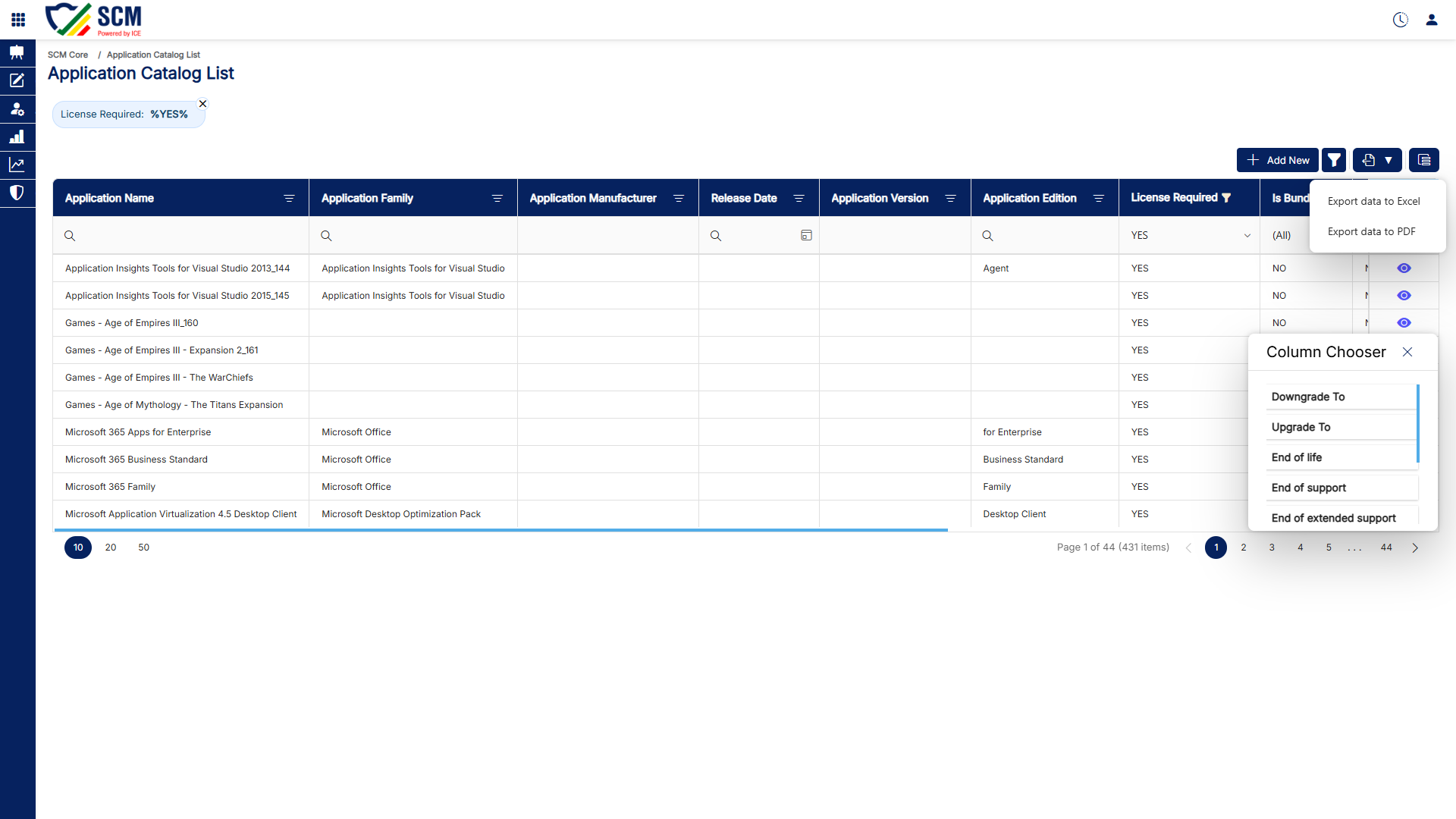Set page size to 20

(x=111, y=548)
